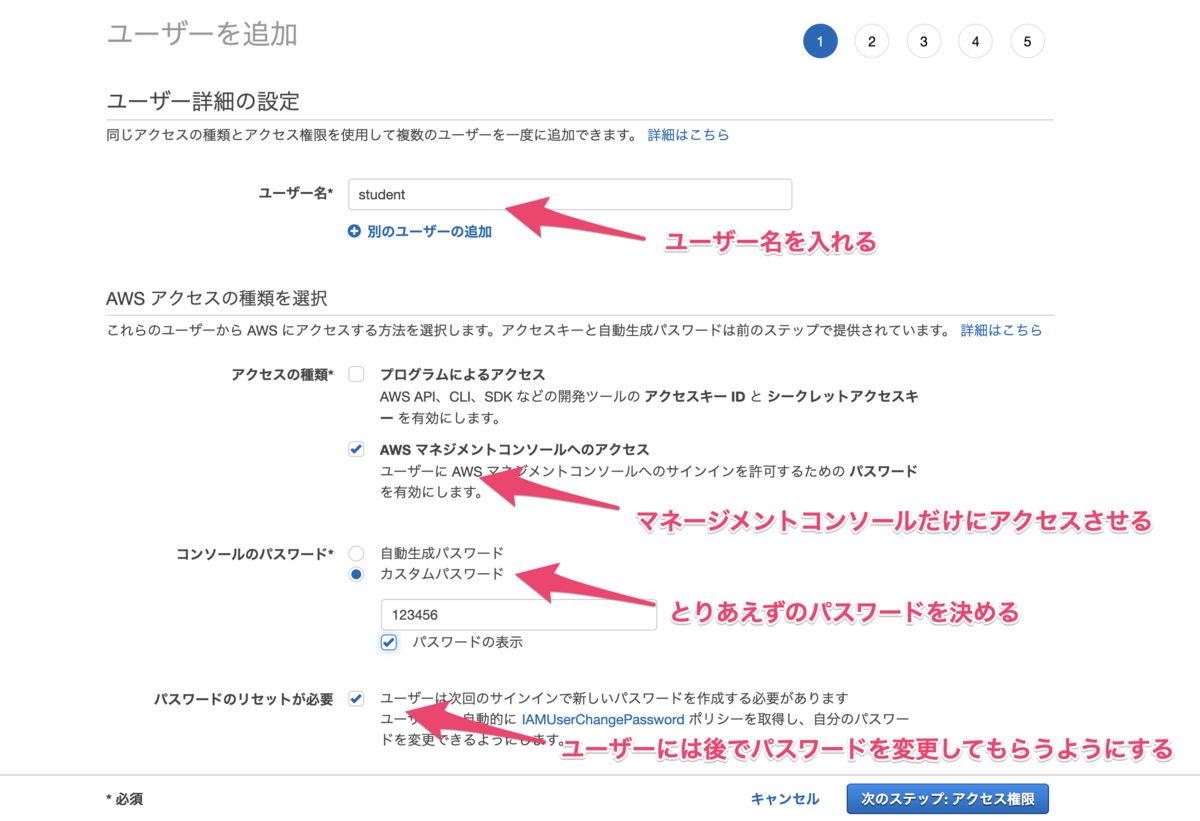
Task: Toggle AWS マネジメントコンソールへのアクセス checkbox
Action: (x=356, y=450)
